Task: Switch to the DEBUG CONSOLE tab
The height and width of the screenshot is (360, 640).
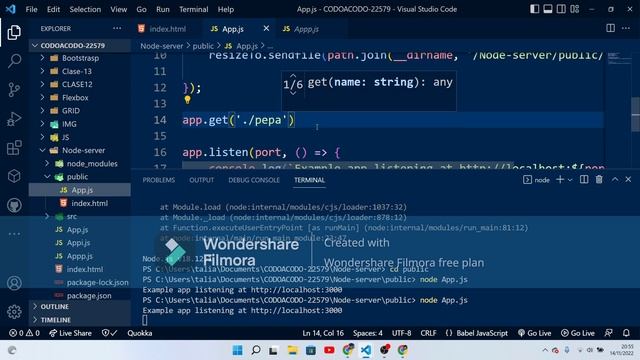Action: pyautogui.click(x=254, y=180)
